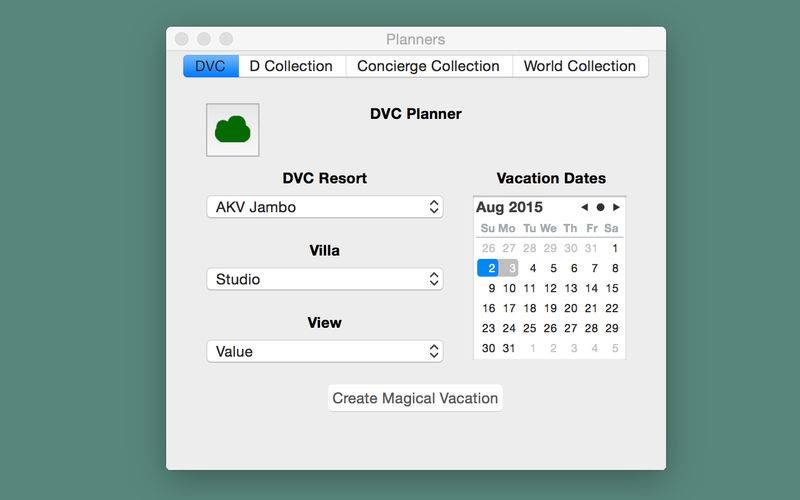Open the World Collection tab
Screen dimensions: 800x500
pyautogui.click(x=580, y=66)
